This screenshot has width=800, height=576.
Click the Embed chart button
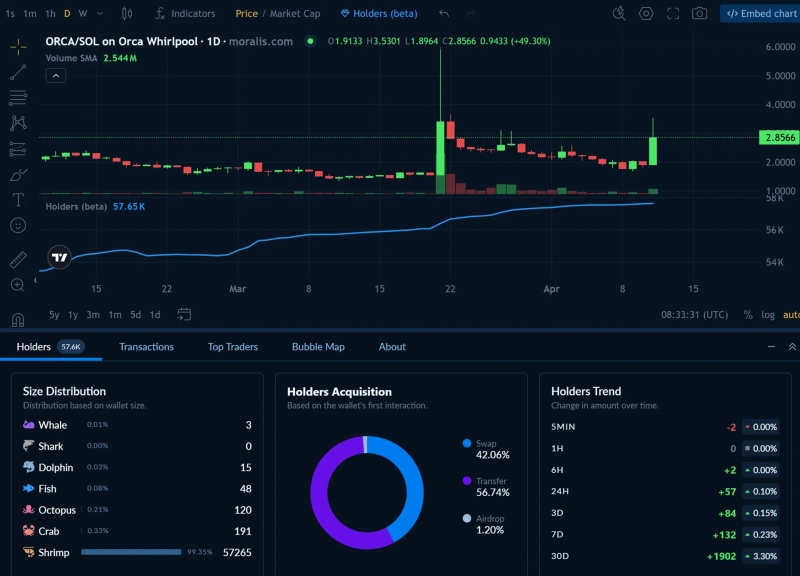(760, 14)
